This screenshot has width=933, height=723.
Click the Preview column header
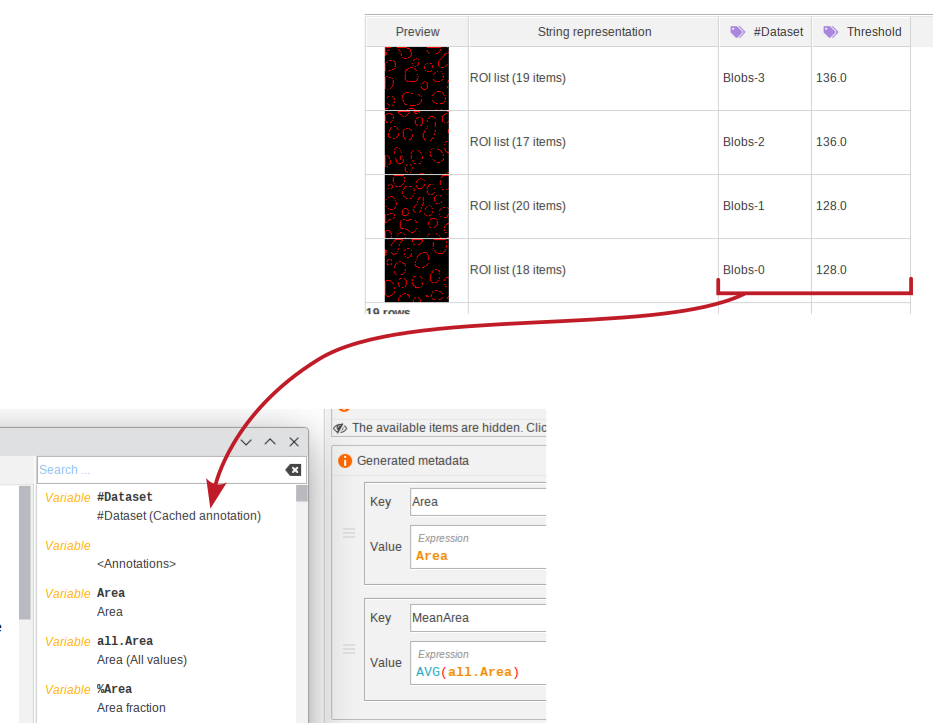point(417,32)
